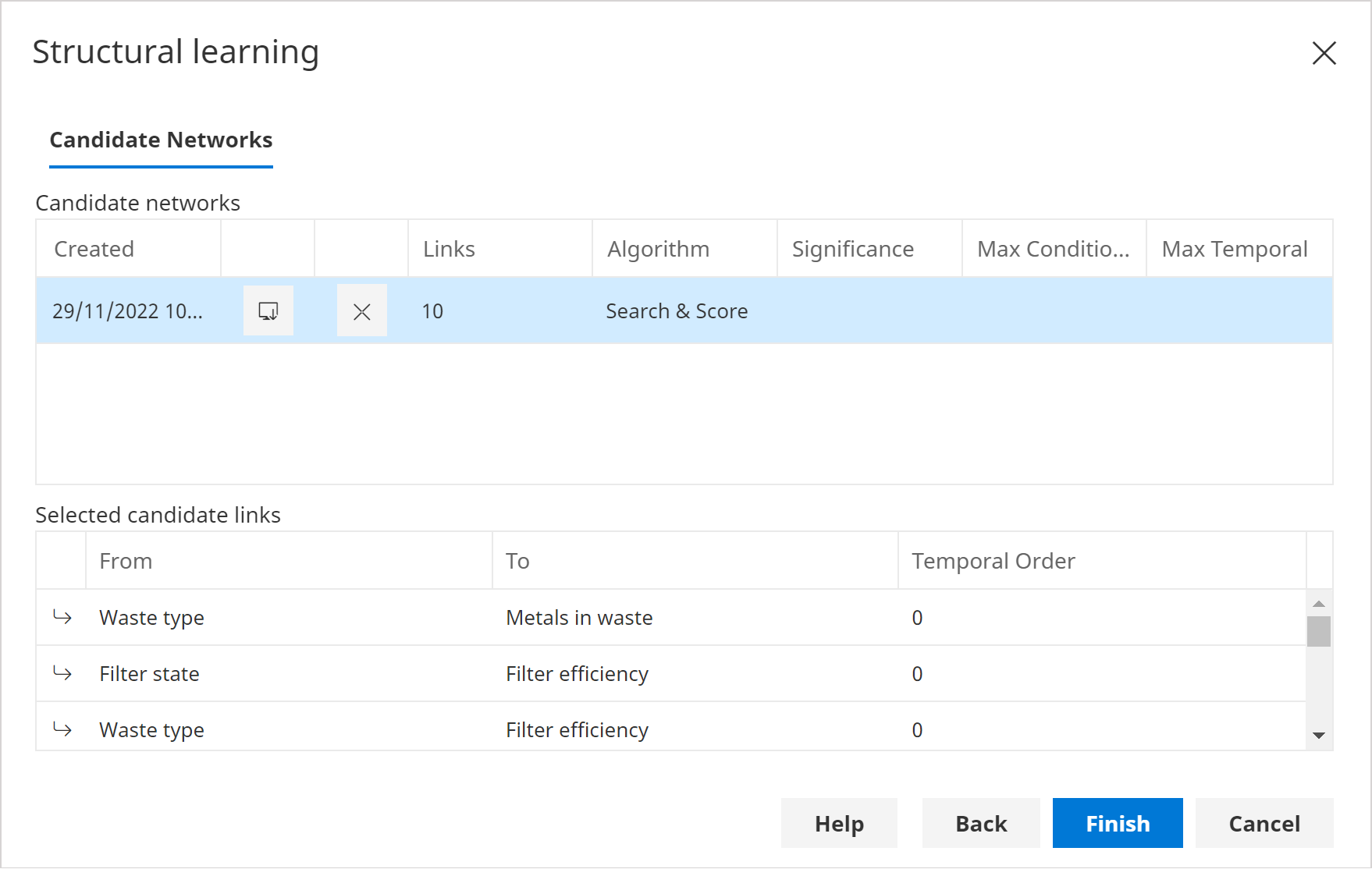Close the Structural learning dialog
Viewport: 1372px width, 869px height.
click(x=1324, y=53)
